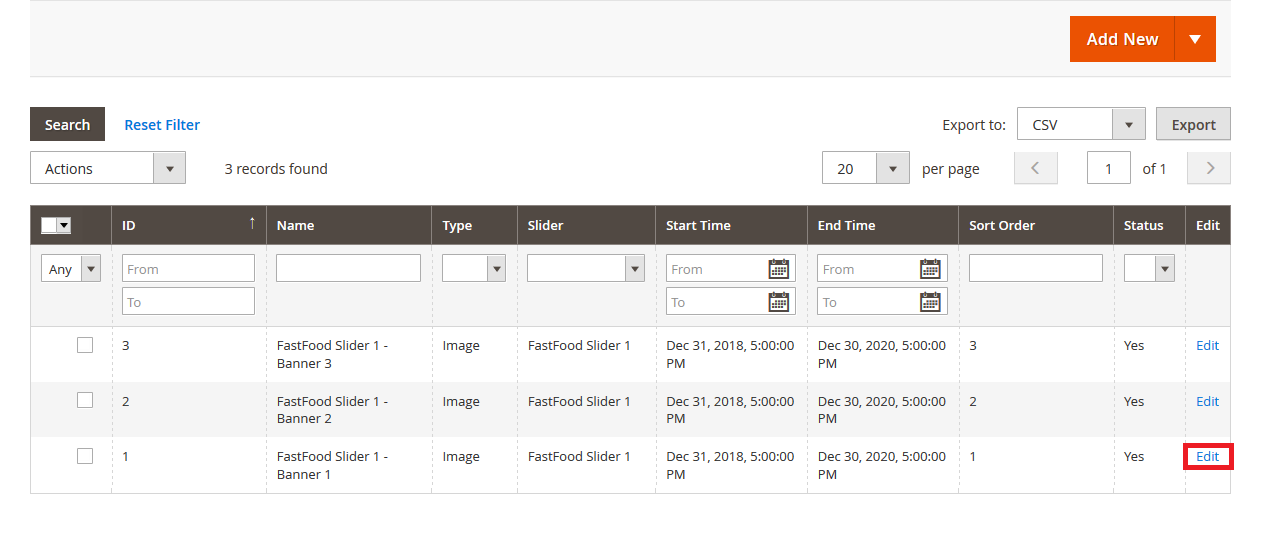Open the Actions dropdown
1261x553 pixels.
pyautogui.click(x=108, y=169)
